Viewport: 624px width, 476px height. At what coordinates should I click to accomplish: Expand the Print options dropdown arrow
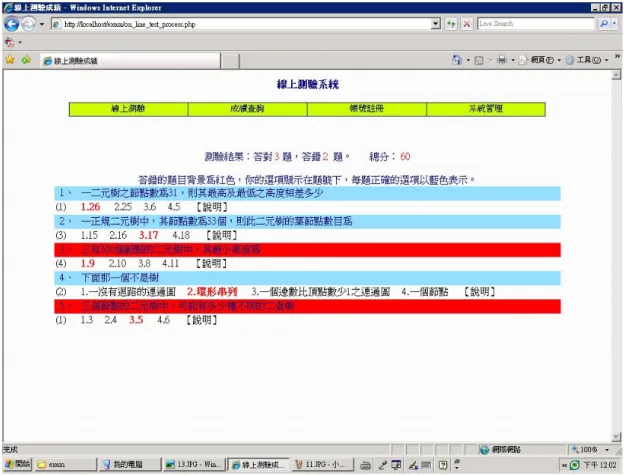coord(513,60)
